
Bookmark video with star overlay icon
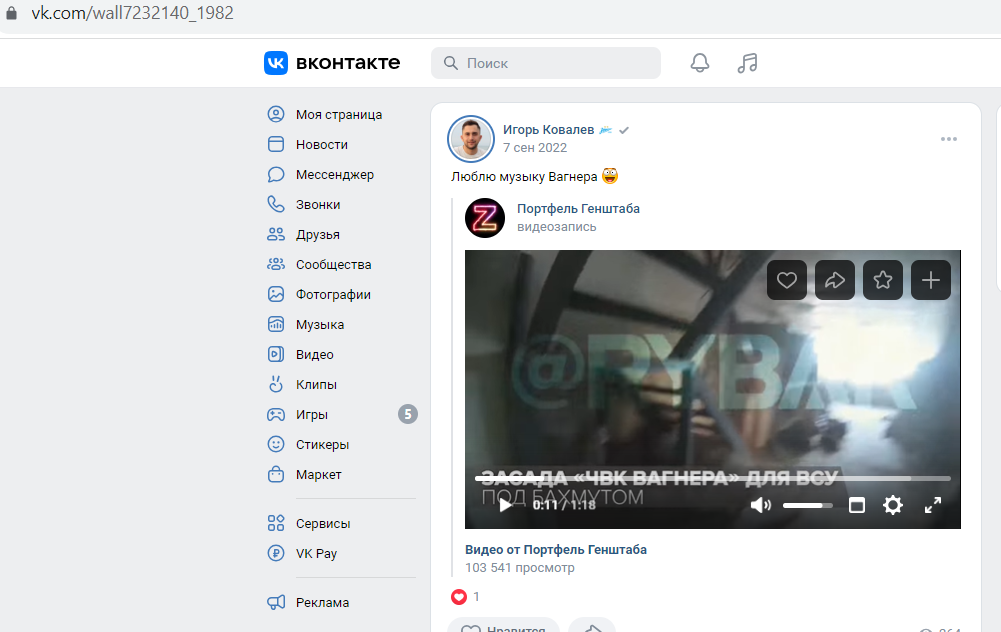(883, 280)
